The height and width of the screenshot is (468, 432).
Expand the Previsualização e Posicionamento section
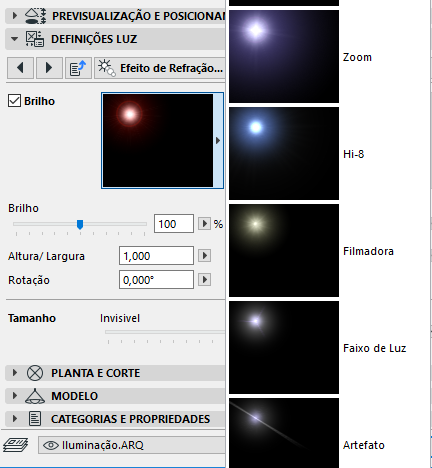click(x=14, y=16)
